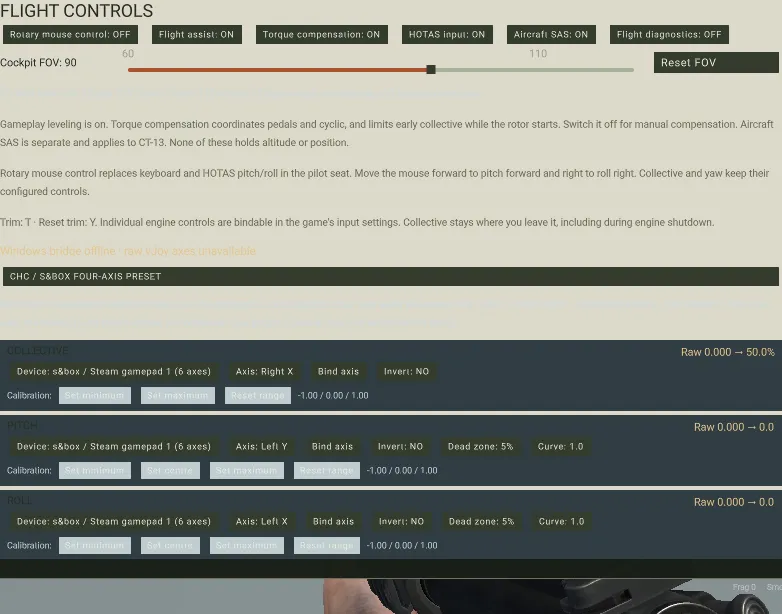Click Roll calibration values -1.00 / 0.00 / 1.00

[402, 545]
